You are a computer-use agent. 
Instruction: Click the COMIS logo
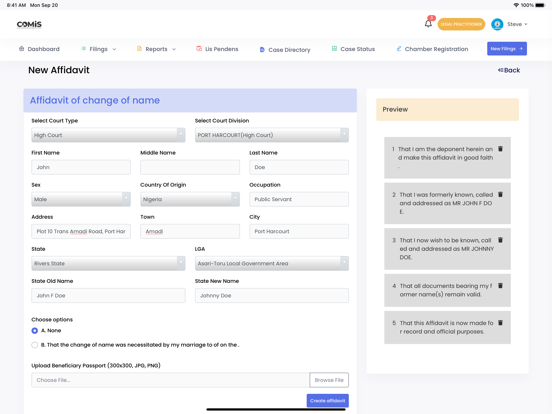29,24
